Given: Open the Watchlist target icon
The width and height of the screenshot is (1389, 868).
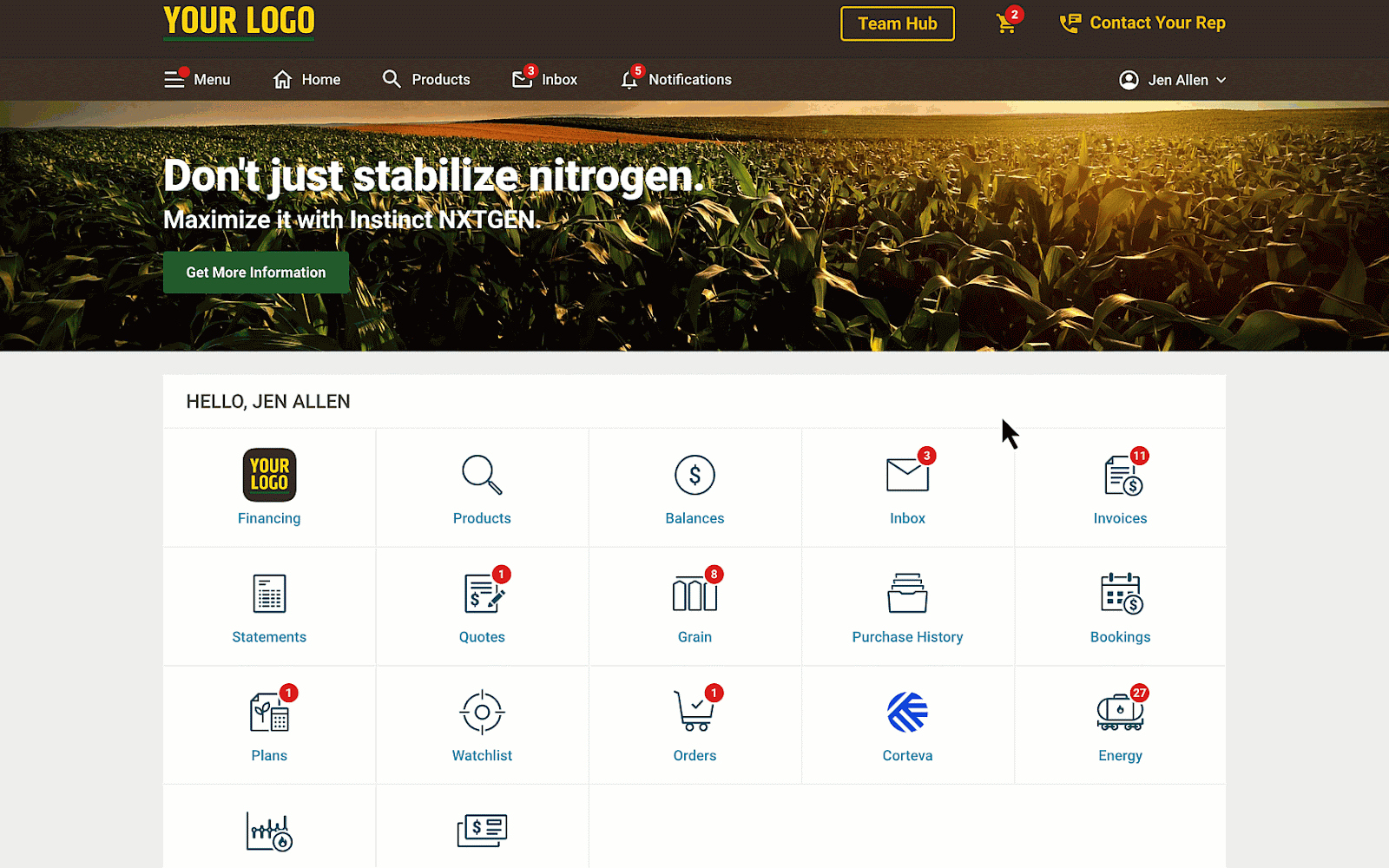Looking at the screenshot, I should [482, 713].
